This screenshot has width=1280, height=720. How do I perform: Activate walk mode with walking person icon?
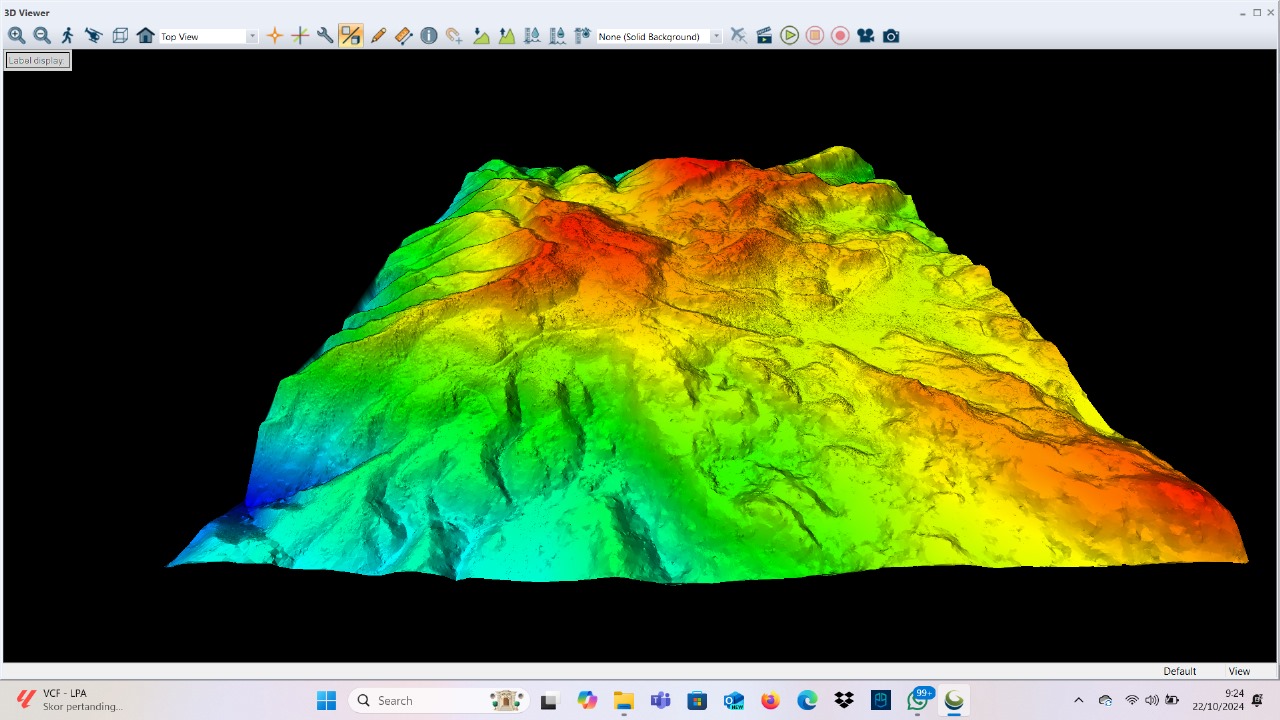point(68,36)
